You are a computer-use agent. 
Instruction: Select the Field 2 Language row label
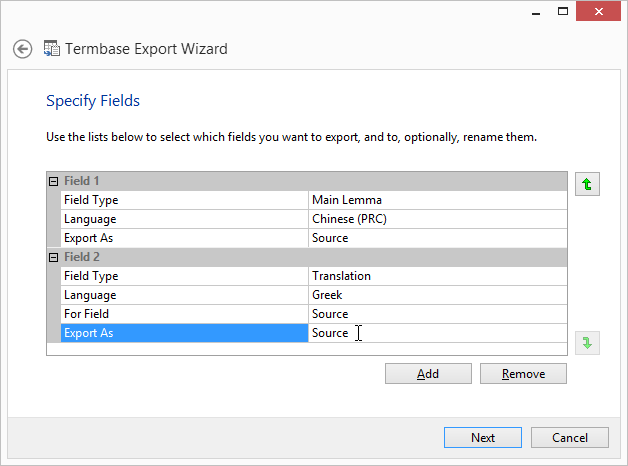point(184,295)
